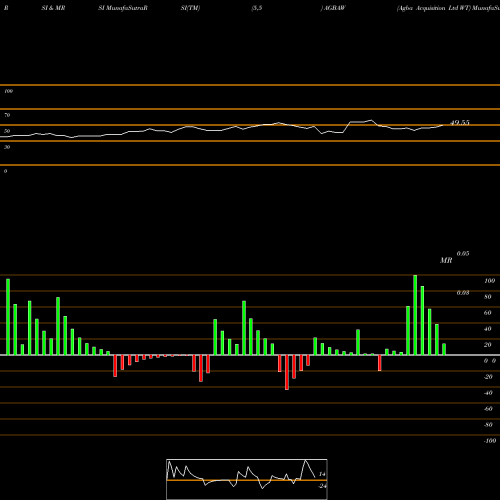Click the value 14 in mini chart
Image resolution: width=500 pixels, height=500 pixels.
(322, 474)
